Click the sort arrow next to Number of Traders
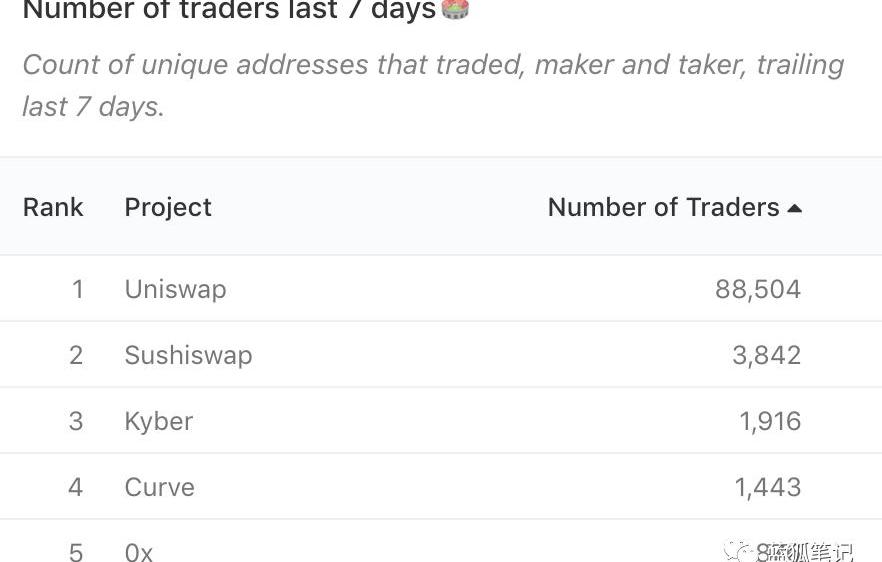The image size is (882, 562). pyautogui.click(x=795, y=208)
